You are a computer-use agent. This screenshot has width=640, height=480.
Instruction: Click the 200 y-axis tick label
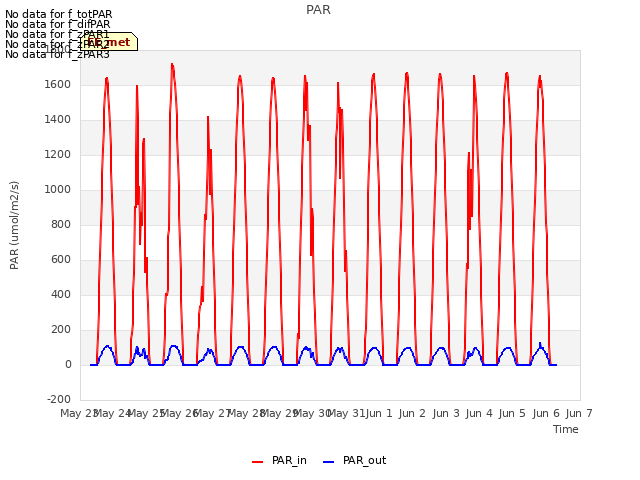point(61,330)
